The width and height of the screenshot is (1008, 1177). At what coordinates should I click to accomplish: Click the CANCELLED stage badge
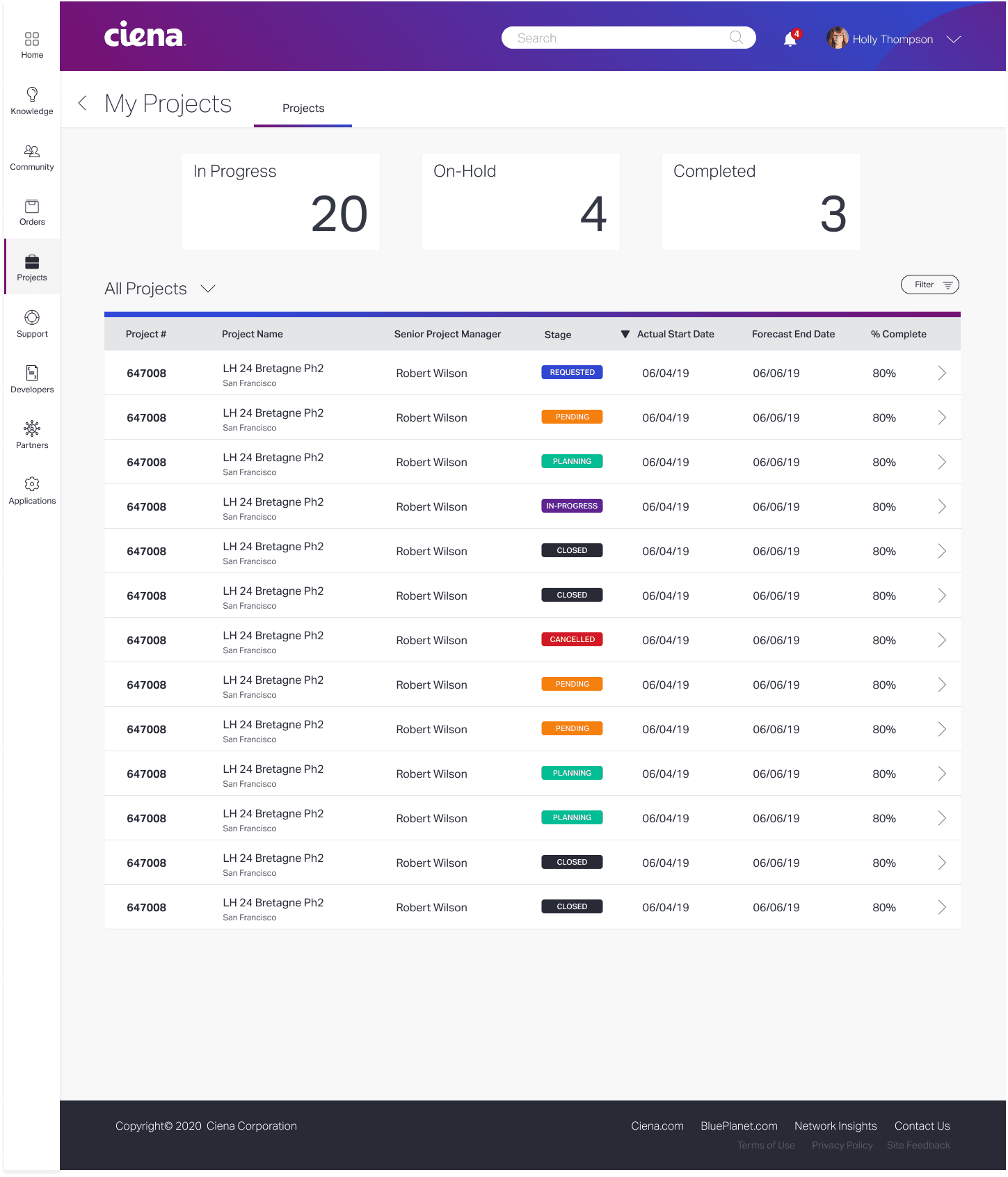tap(572, 639)
